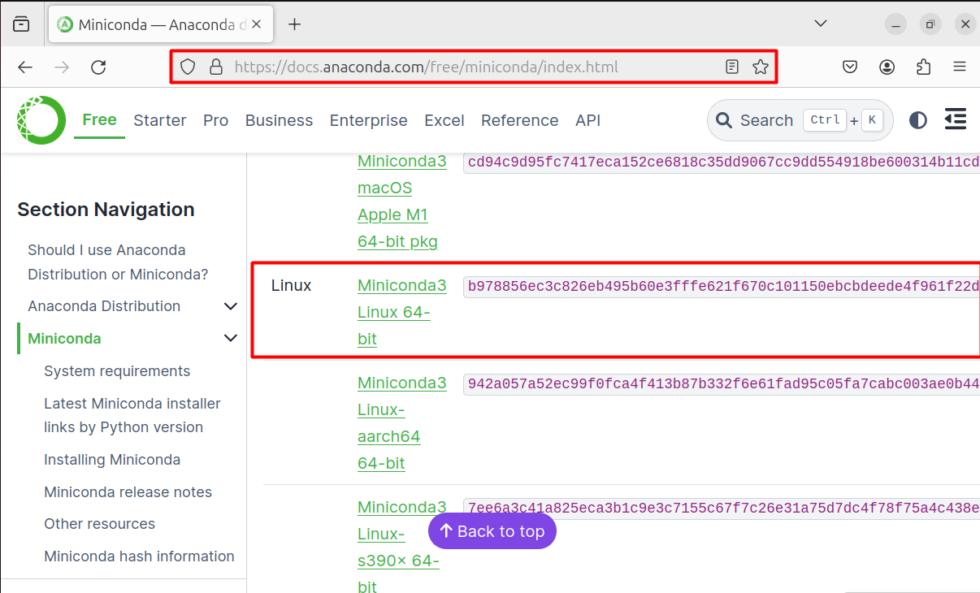Open the Anaconda Distribution section link
The width and height of the screenshot is (980, 593).
104,306
